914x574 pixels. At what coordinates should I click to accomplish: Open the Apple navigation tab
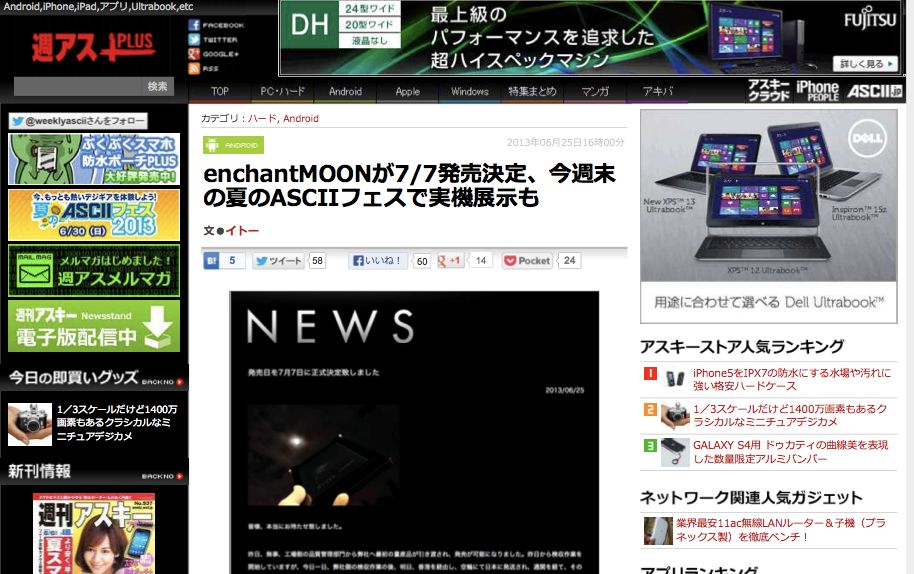click(407, 91)
